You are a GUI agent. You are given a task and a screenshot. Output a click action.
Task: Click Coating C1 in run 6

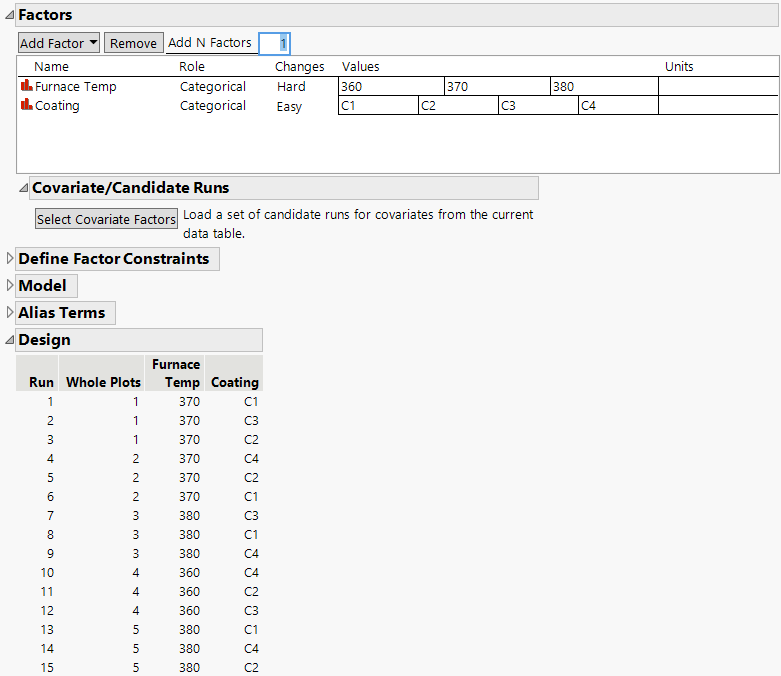pyautogui.click(x=251, y=496)
